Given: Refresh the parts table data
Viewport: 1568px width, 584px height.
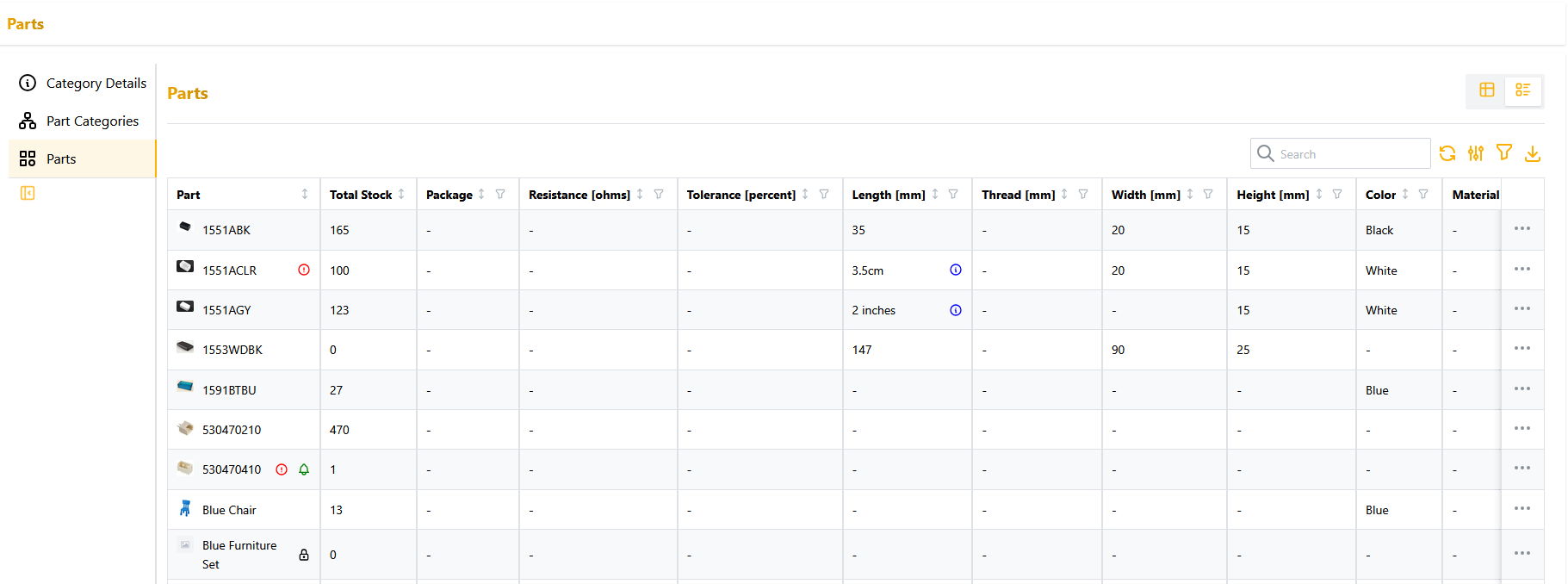Looking at the screenshot, I should tap(1447, 153).
